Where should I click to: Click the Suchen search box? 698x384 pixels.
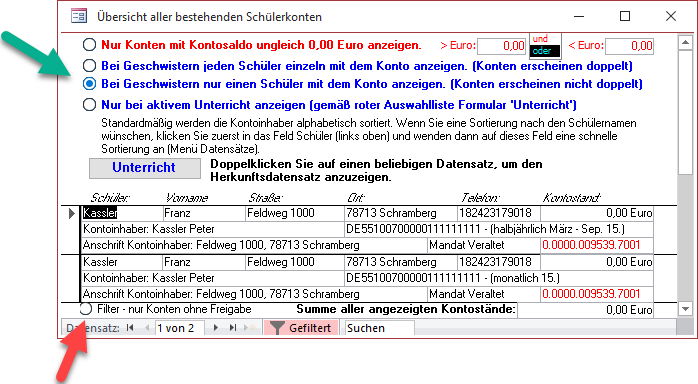pyautogui.click(x=380, y=328)
